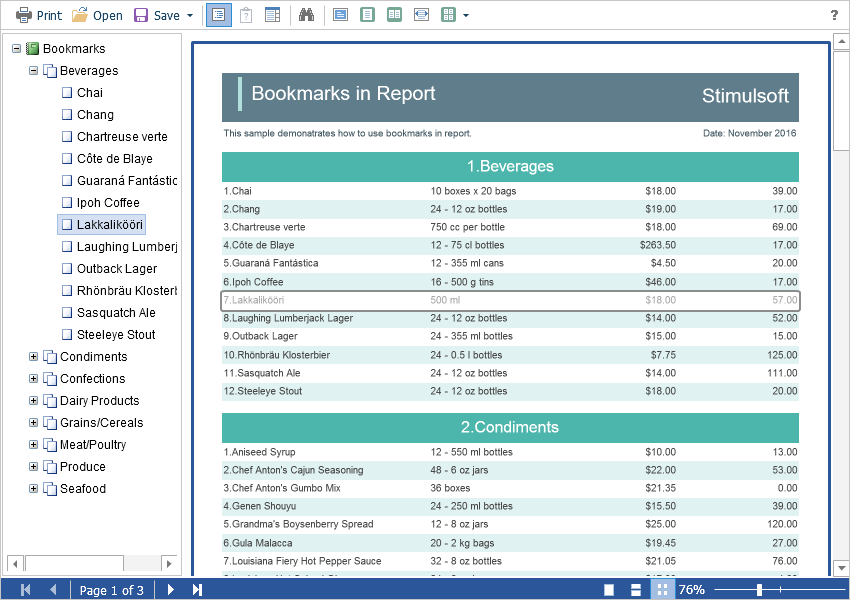Select single page view mode icon

click(x=609, y=590)
